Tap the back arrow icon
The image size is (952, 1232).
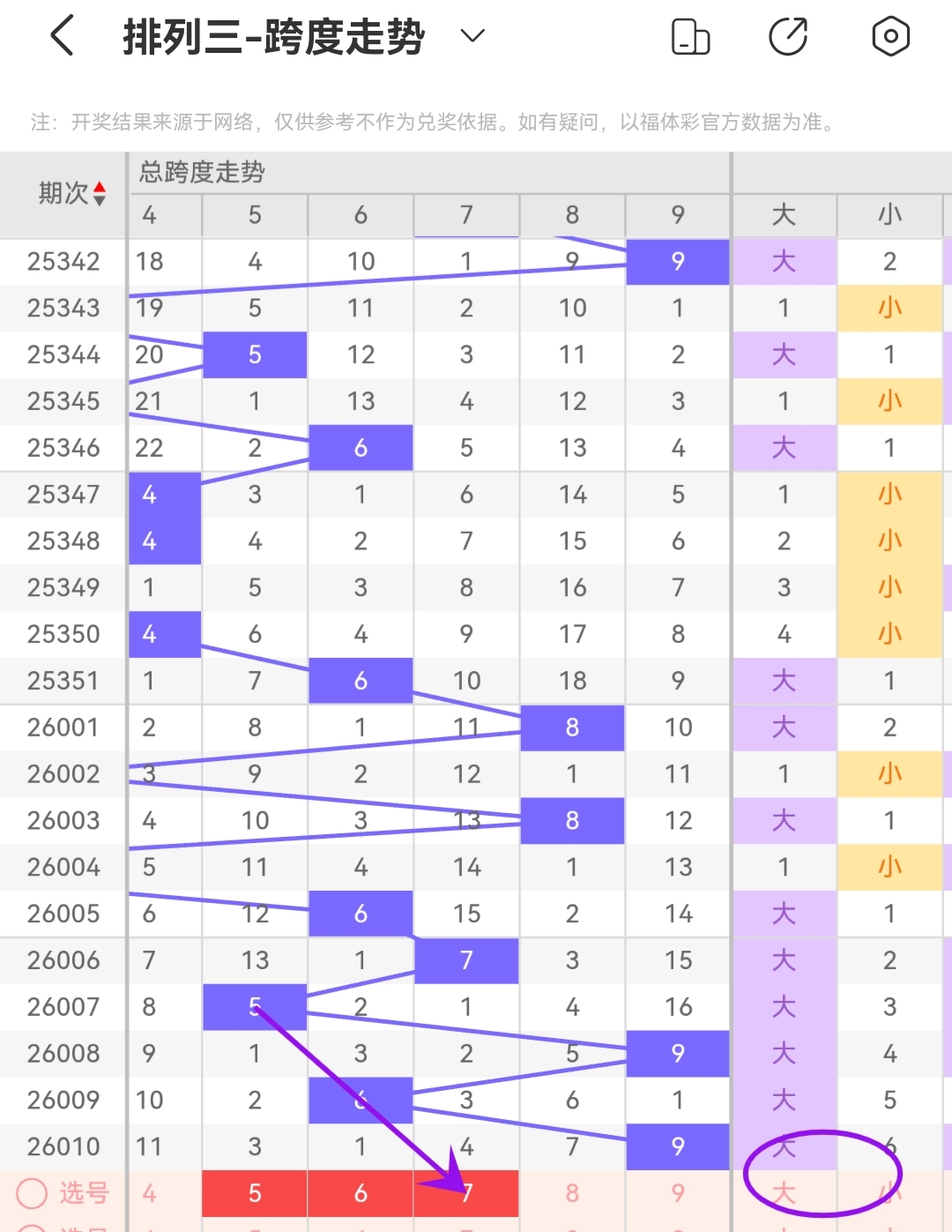60,35
